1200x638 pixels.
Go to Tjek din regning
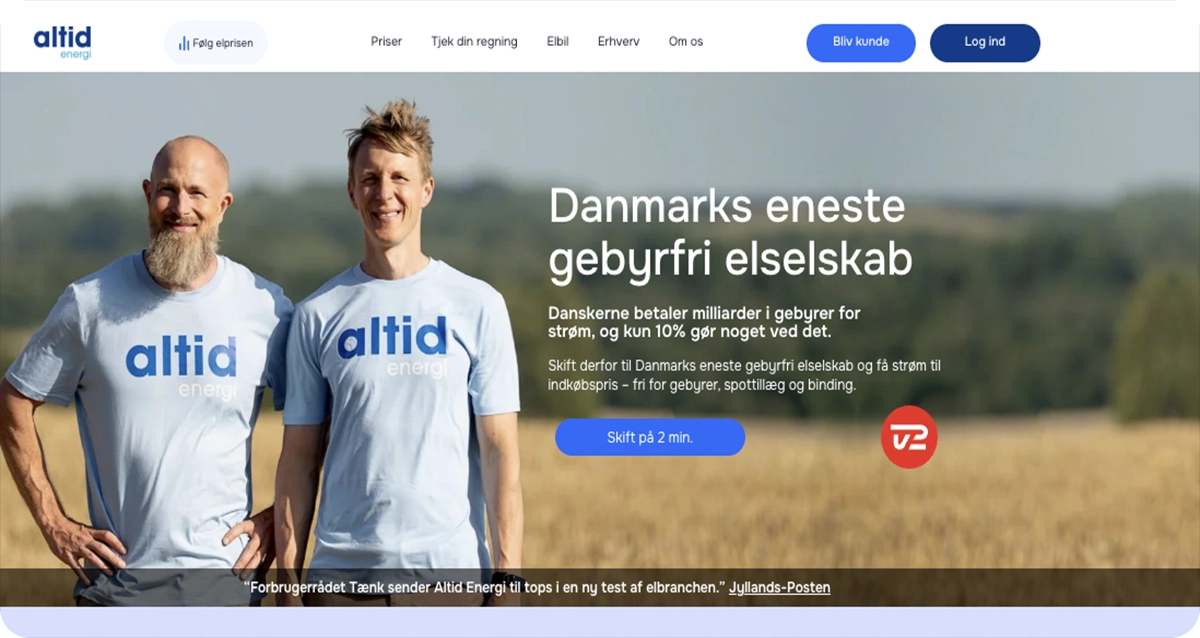[x=474, y=42]
